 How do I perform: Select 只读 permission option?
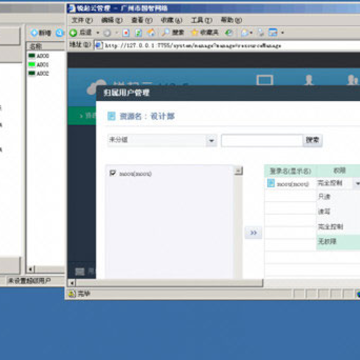point(338,197)
